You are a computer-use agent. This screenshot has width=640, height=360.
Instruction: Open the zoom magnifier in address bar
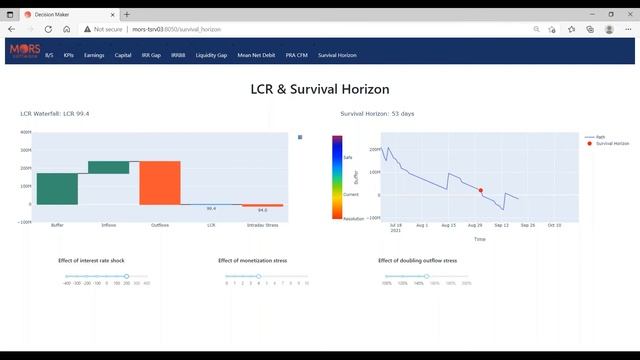536,29
